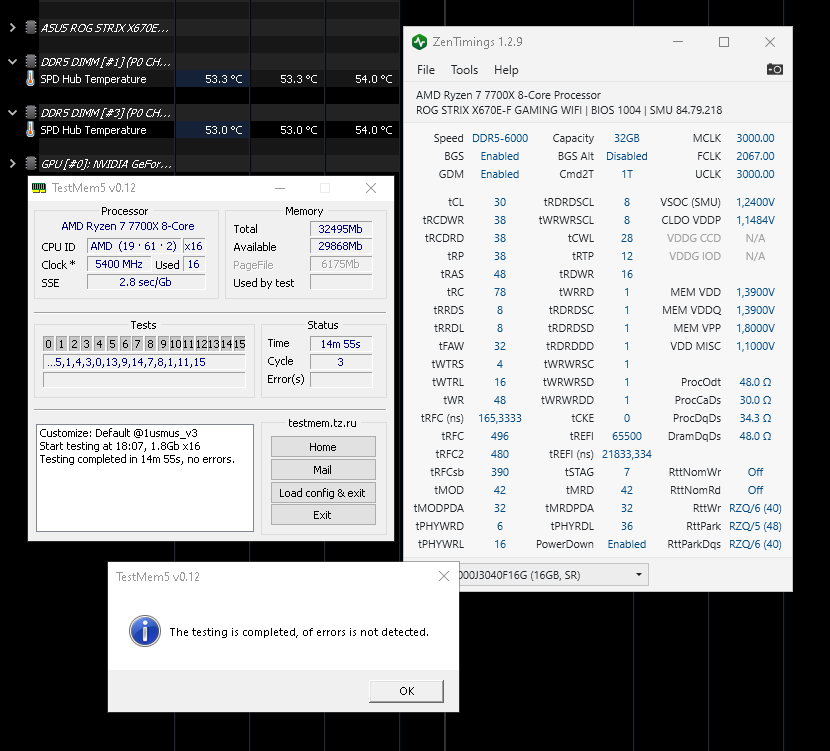
Task: Click the SSE value 2.8 sec/Gb
Action: pyautogui.click(x=146, y=282)
